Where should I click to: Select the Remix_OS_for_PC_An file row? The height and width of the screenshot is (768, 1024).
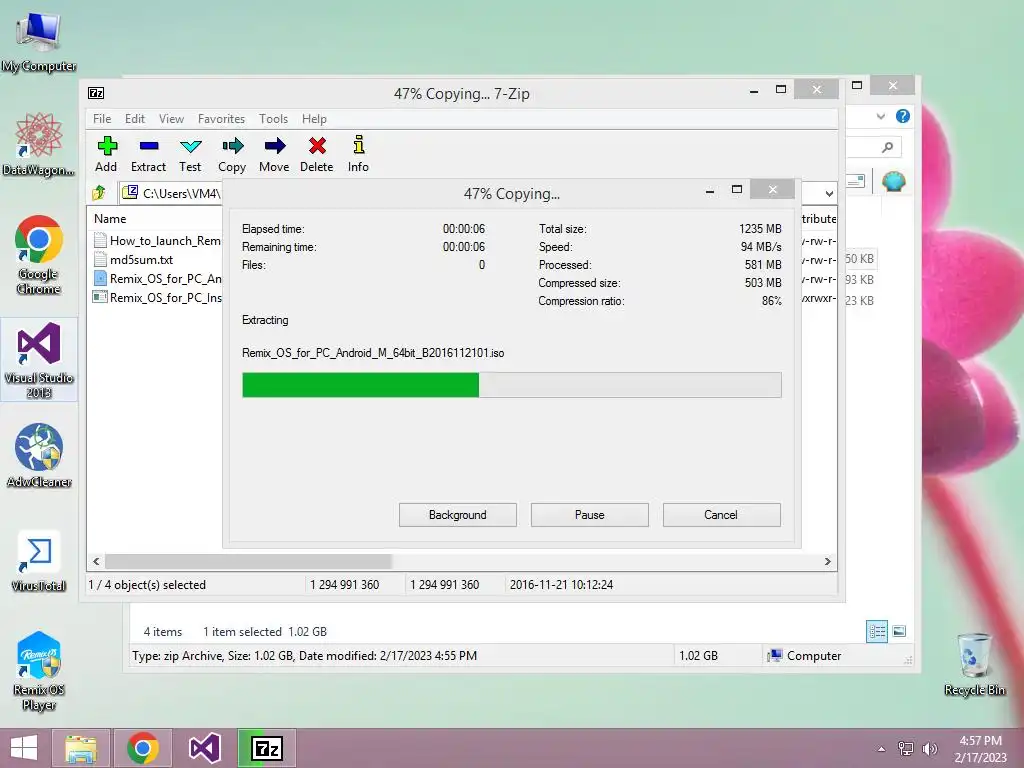click(x=157, y=278)
